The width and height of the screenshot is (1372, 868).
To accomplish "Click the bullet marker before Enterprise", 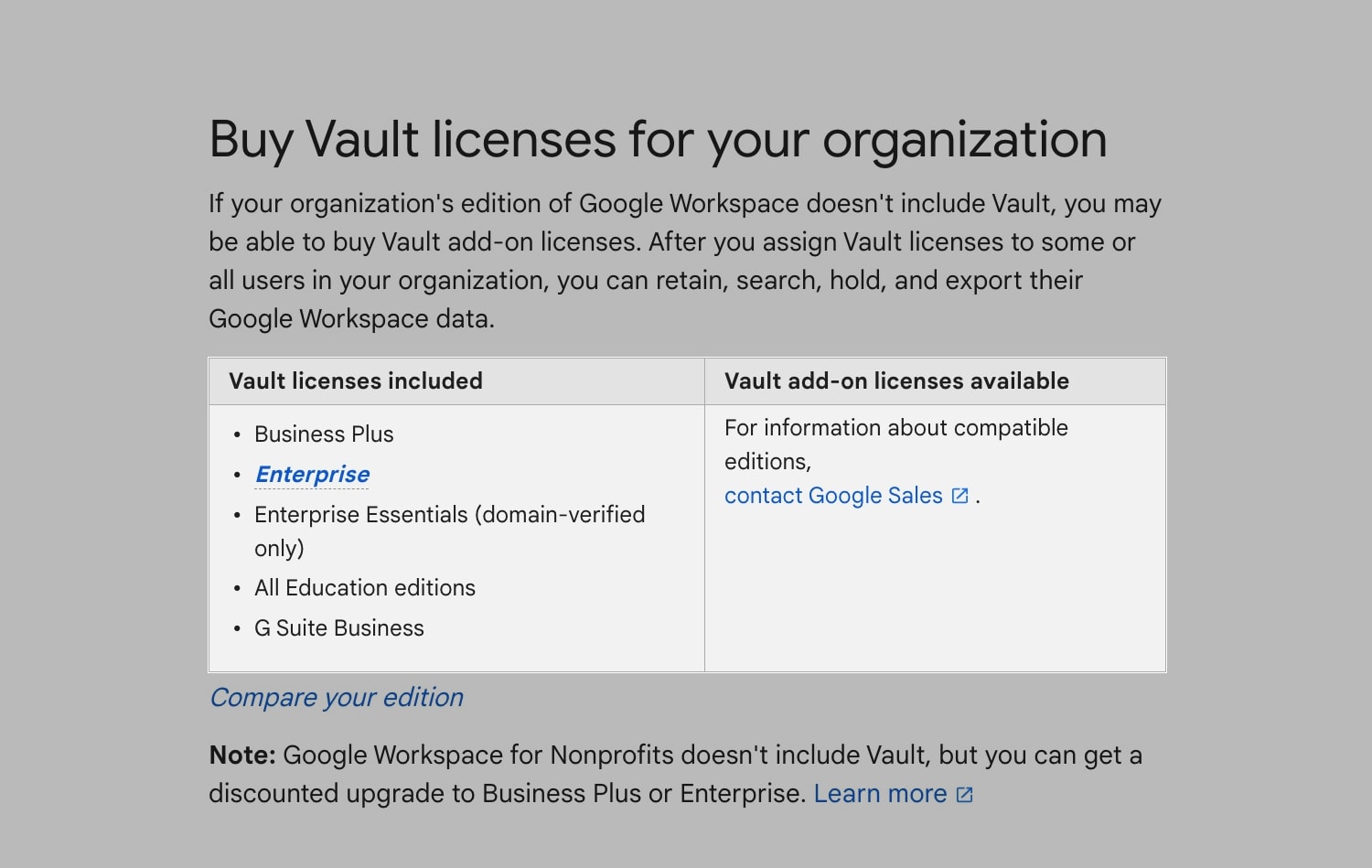I will coord(237,474).
